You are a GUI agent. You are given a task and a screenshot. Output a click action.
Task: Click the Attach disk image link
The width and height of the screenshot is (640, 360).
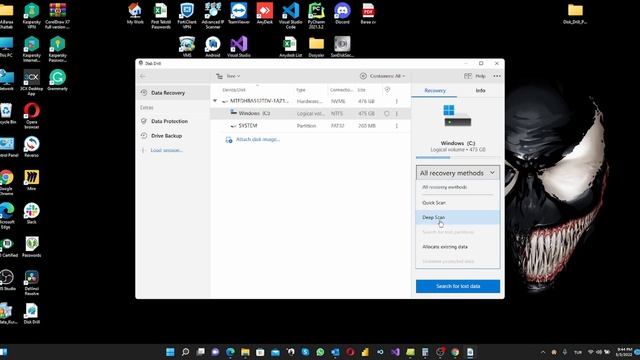pyautogui.click(x=258, y=139)
